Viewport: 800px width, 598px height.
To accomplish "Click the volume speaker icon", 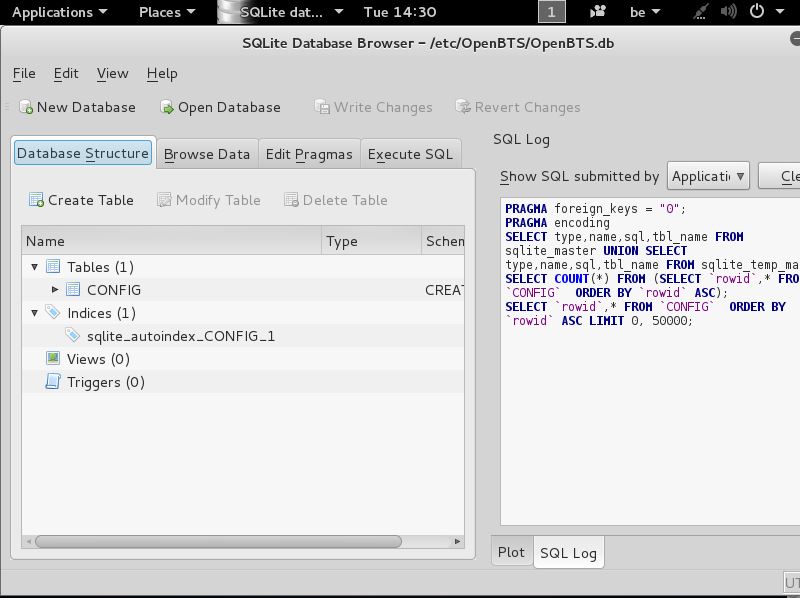I will pyautogui.click(x=729, y=11).
